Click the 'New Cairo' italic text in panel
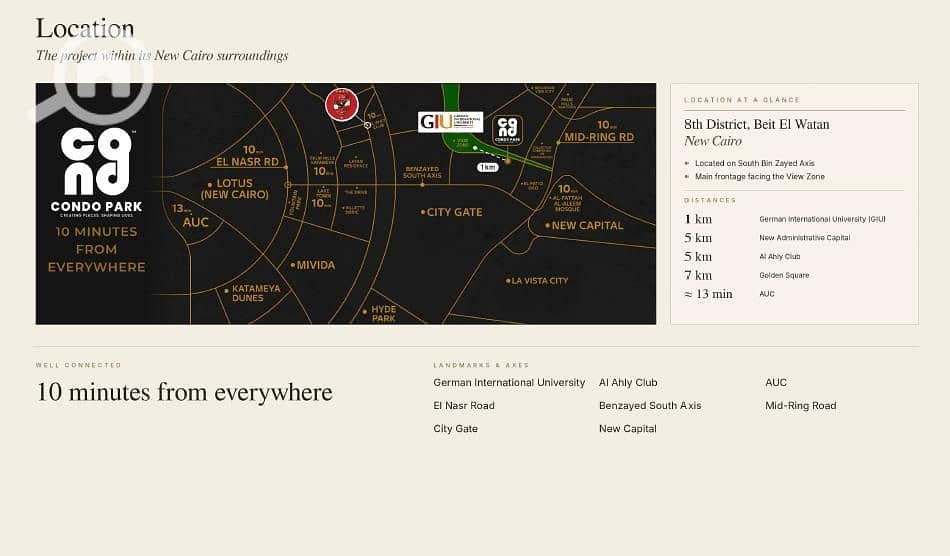The width and height of the screenshot is (950, 556). (x=712, y=141)
